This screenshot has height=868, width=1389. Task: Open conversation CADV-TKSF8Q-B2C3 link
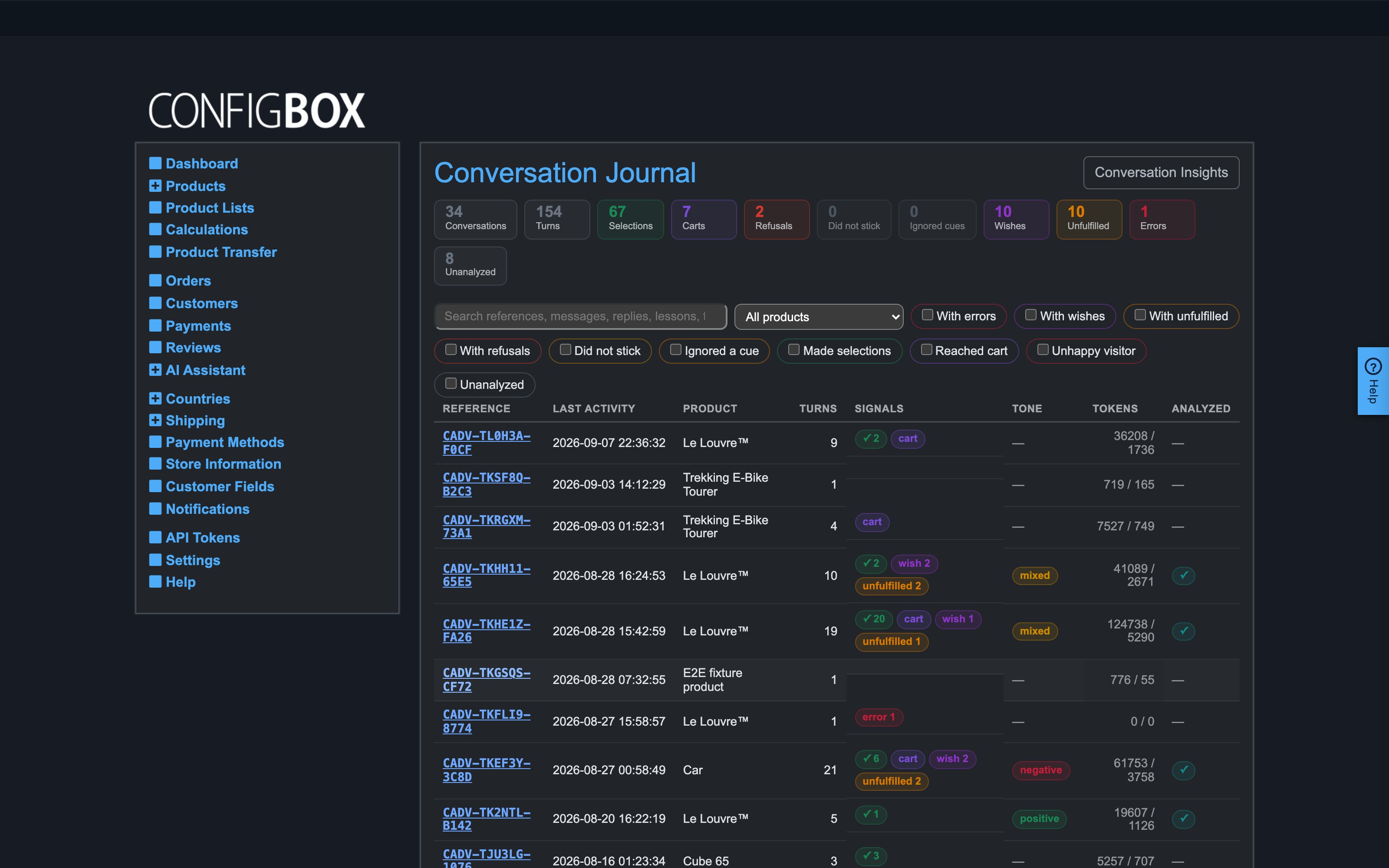[486, 484]
